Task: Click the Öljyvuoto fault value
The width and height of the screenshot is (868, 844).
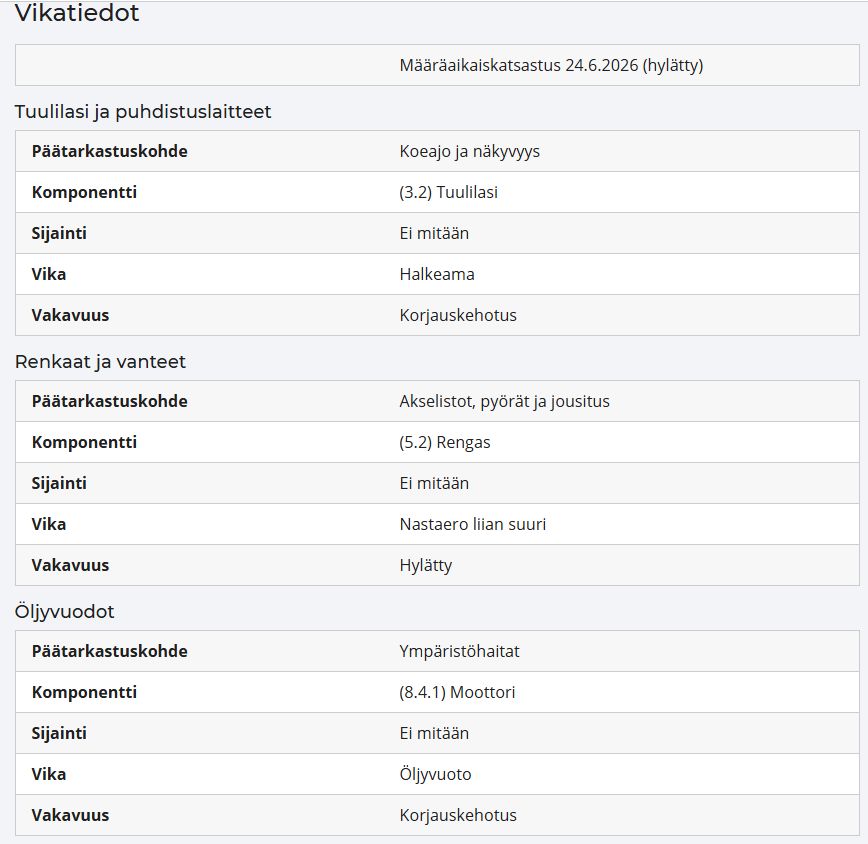Action: [x=435, y=774]
